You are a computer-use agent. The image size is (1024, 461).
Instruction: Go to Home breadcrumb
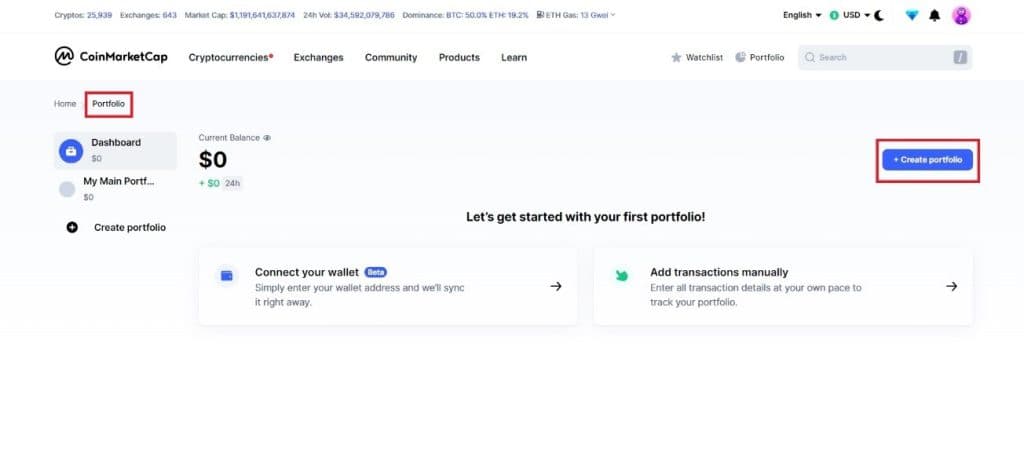coord(65,104)
